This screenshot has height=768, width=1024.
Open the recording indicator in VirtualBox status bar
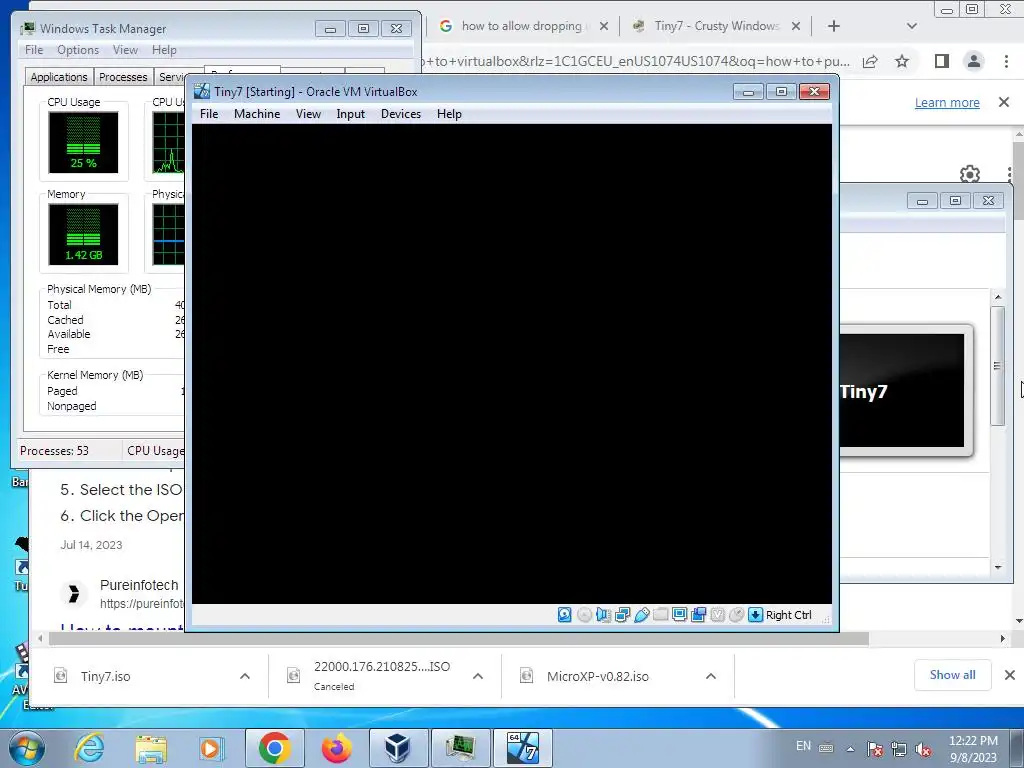698,615
